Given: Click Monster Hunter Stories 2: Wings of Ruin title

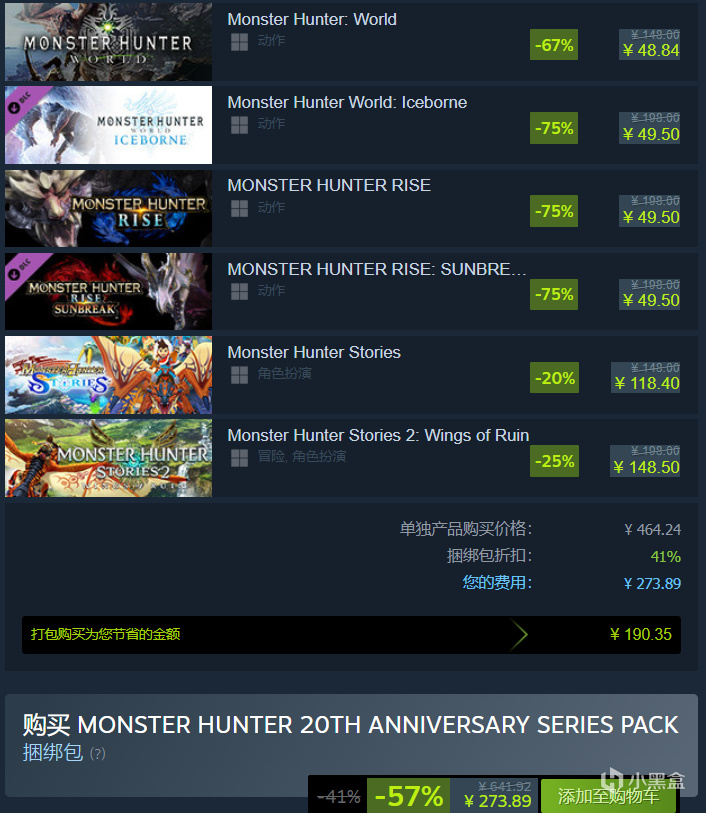Looking at the screenshot, I should pos(378,436).
